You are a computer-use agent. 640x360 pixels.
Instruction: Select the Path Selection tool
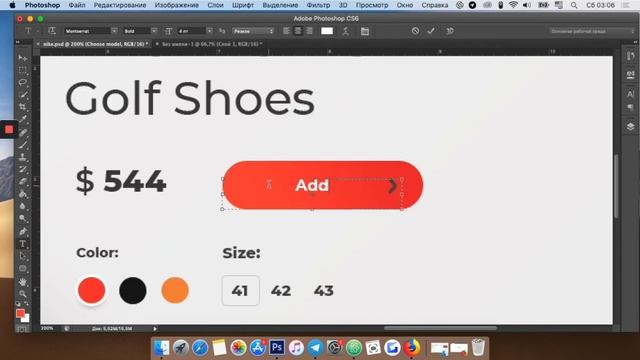tap(22, 256)
